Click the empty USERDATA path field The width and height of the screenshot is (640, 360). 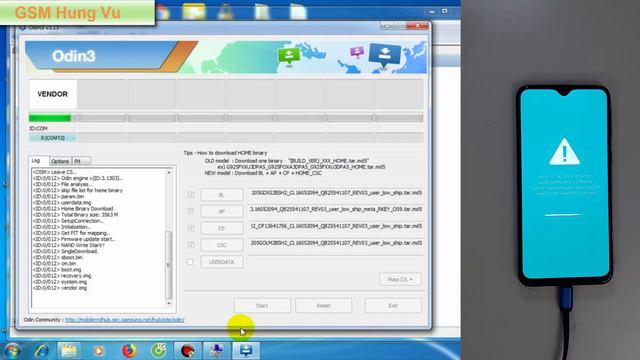(336, 260)
